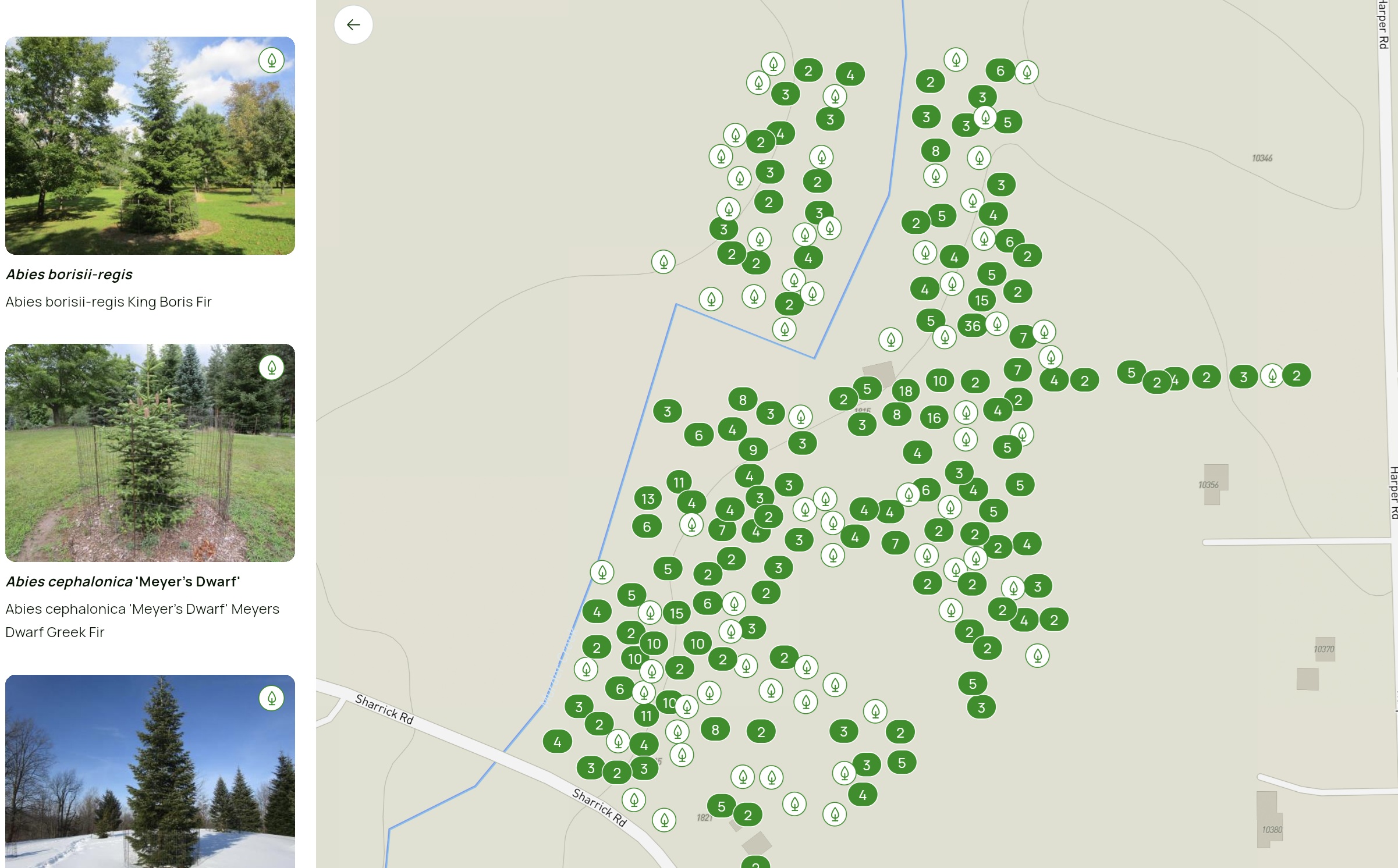1398x868 pixels.
Task: Click tree badge on the snowy fir photo
Action: click(x=271, y=698)
